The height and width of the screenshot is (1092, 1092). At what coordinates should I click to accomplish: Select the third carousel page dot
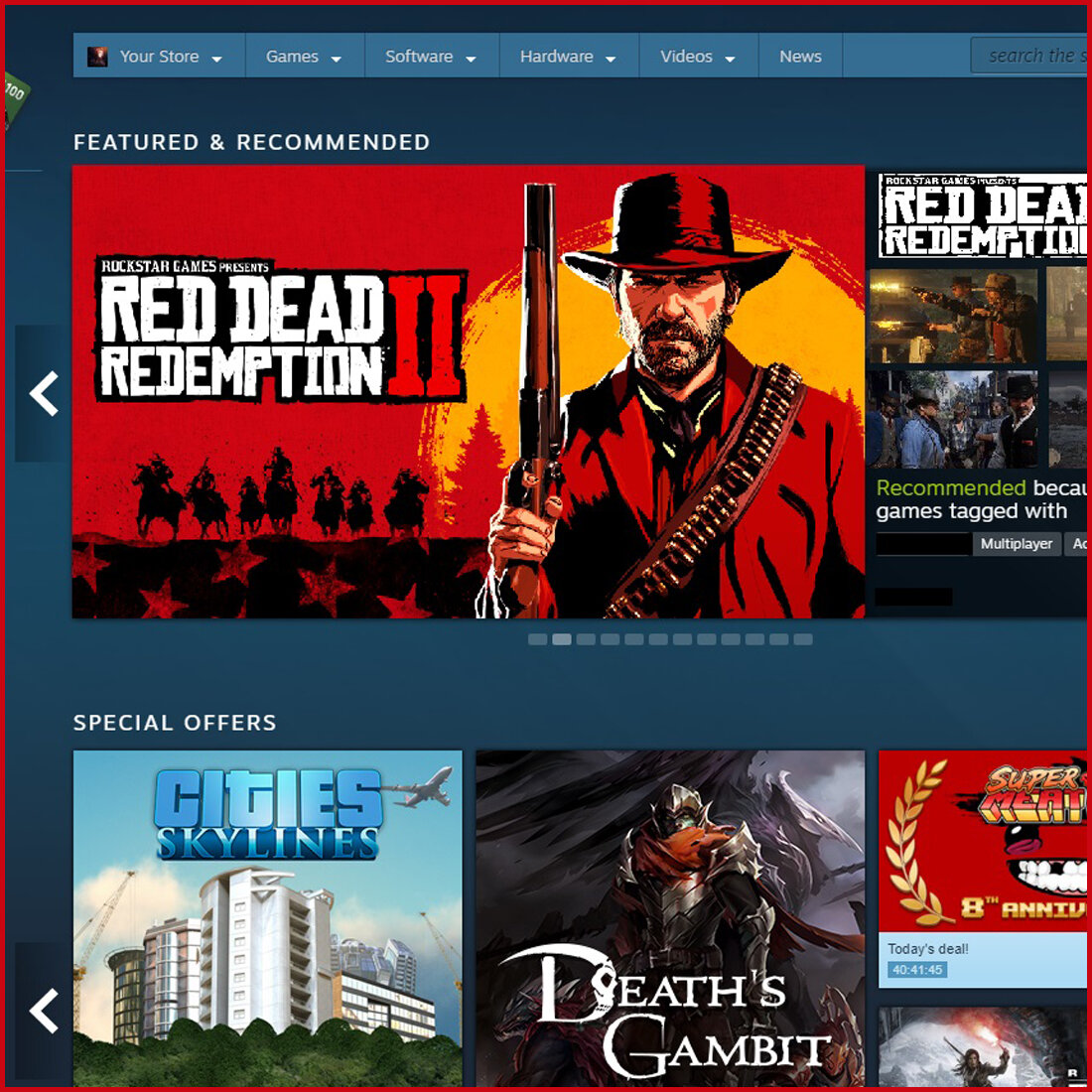[x=586, y=639]
